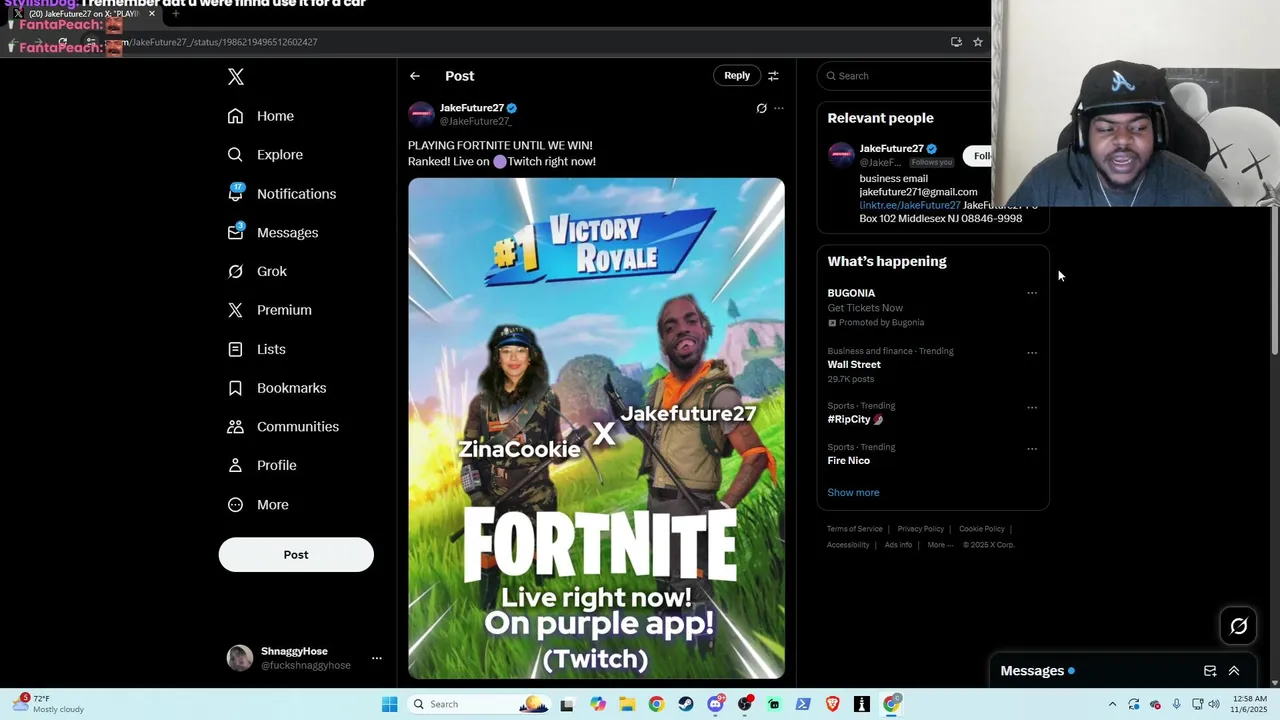The height and width of the screenshot is (720, 1280).
Task: Click the ShnaggyHose profile avatar
Action: pyautogui.click(x=240, y=657)
